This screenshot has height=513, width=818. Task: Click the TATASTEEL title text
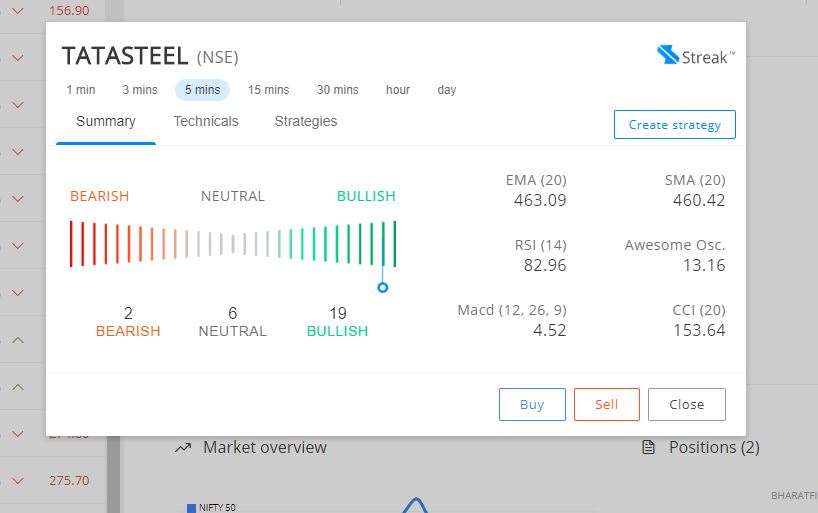[125, 56]
